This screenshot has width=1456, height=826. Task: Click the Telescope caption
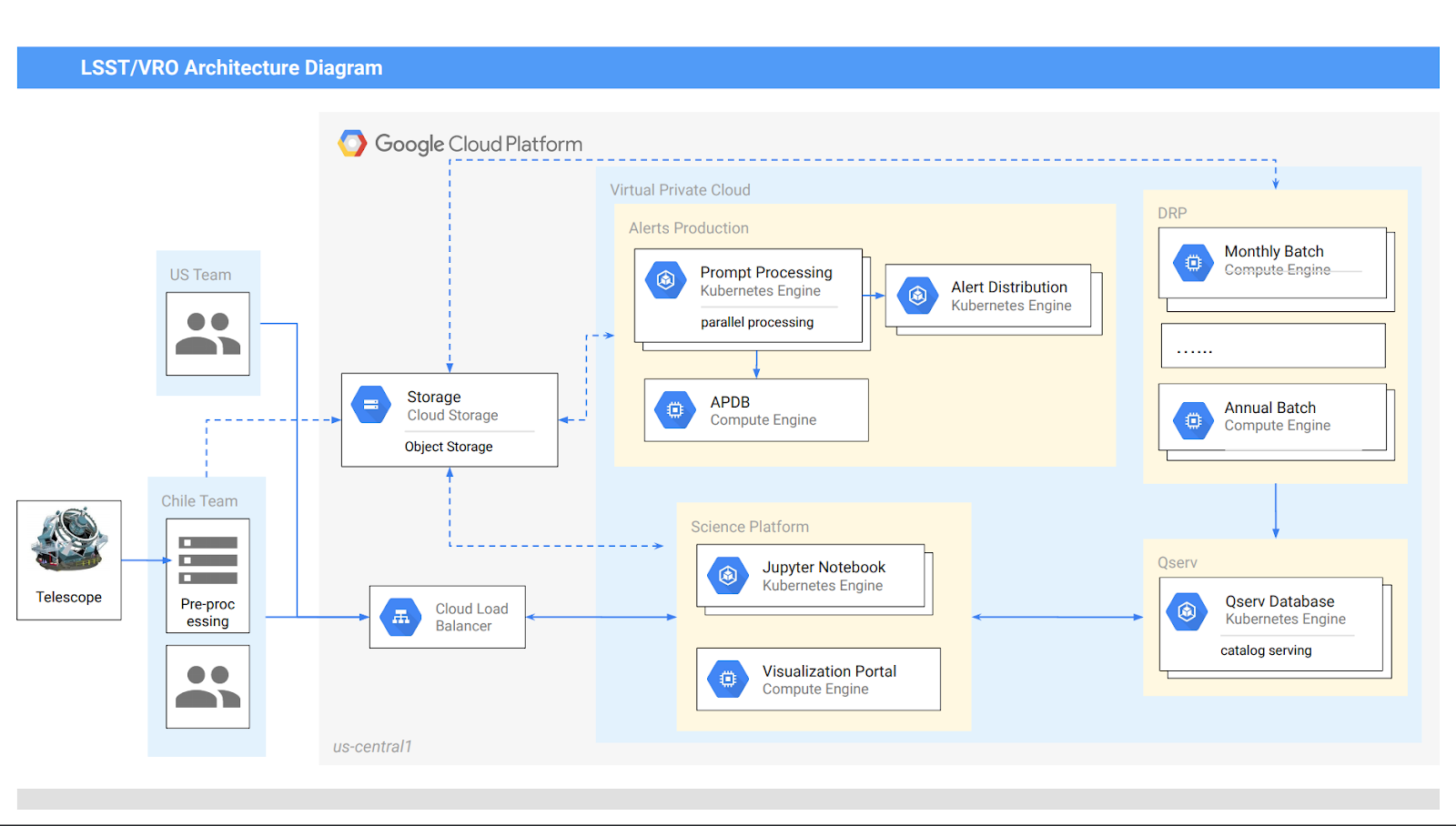click(x=69, y=597)
